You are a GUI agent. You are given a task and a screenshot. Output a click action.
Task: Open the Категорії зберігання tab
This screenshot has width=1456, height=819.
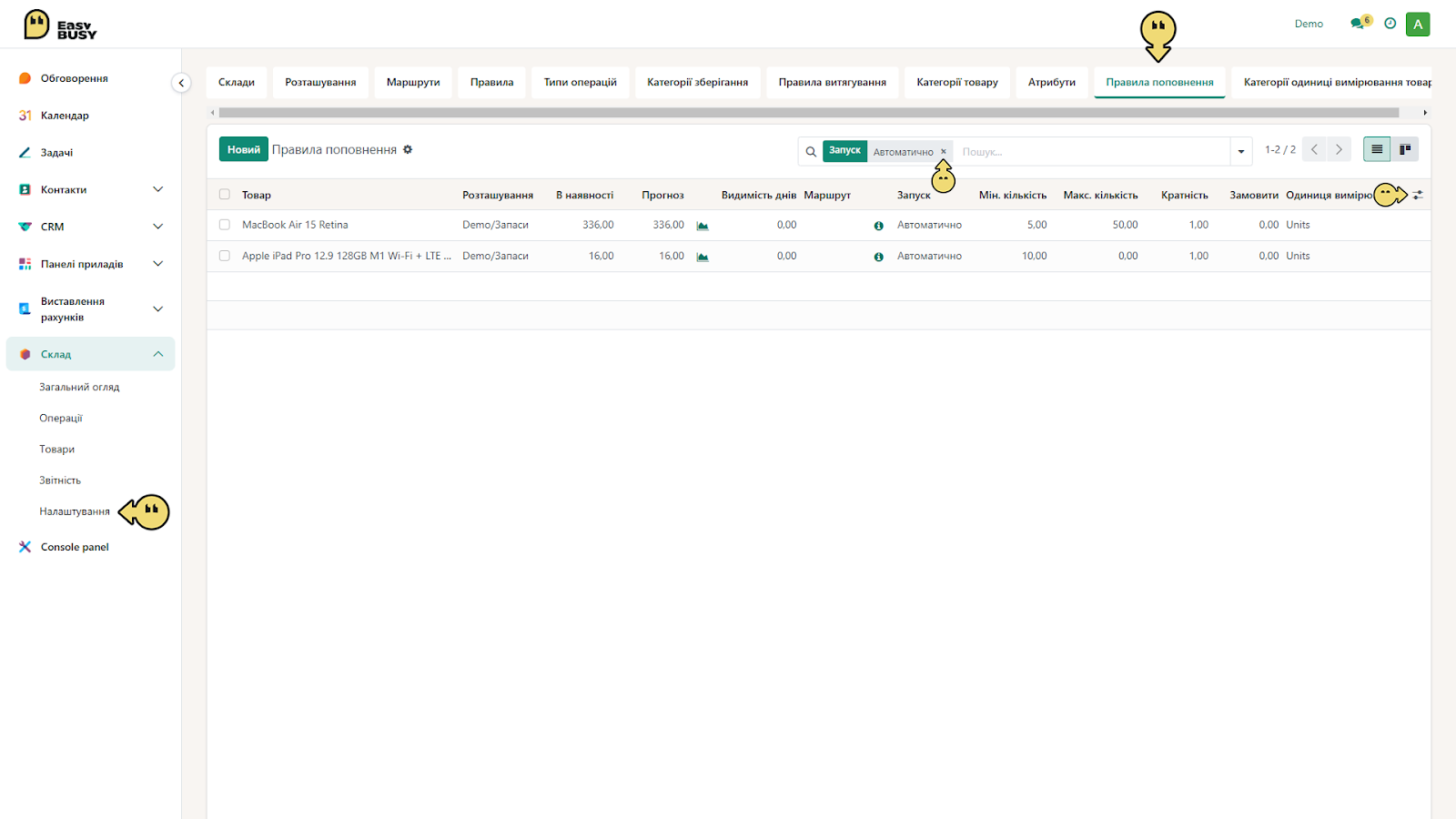click(x=698, y=82)
